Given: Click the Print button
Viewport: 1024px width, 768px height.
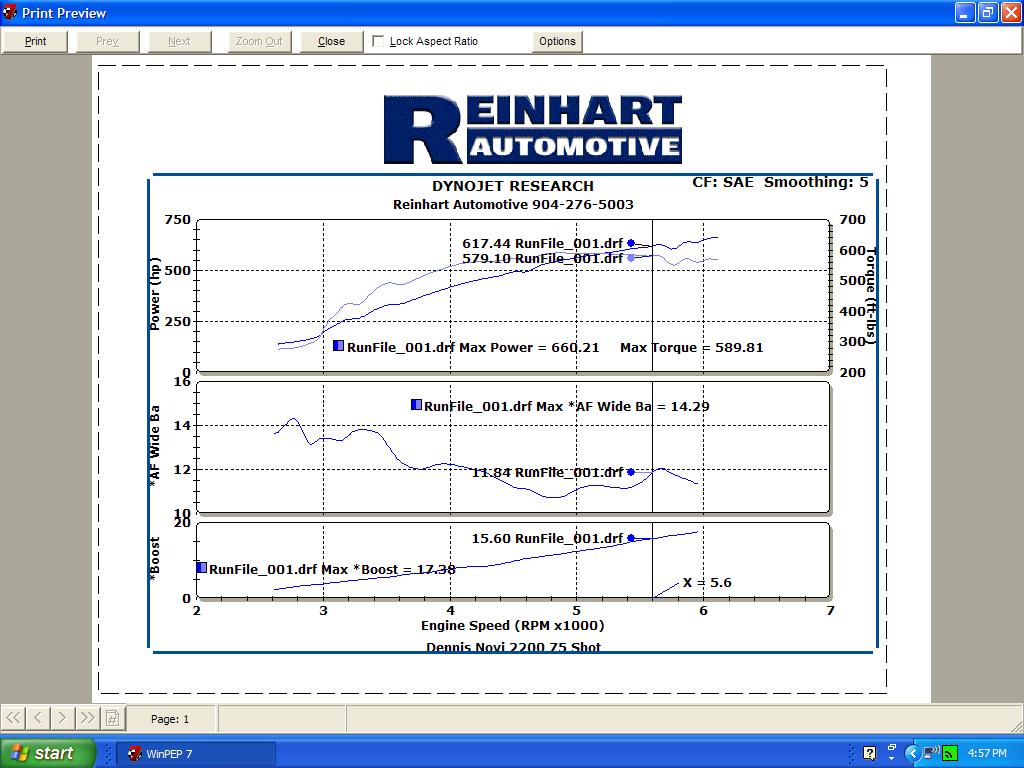Looking at the screenshot, I should coord(35,41).
